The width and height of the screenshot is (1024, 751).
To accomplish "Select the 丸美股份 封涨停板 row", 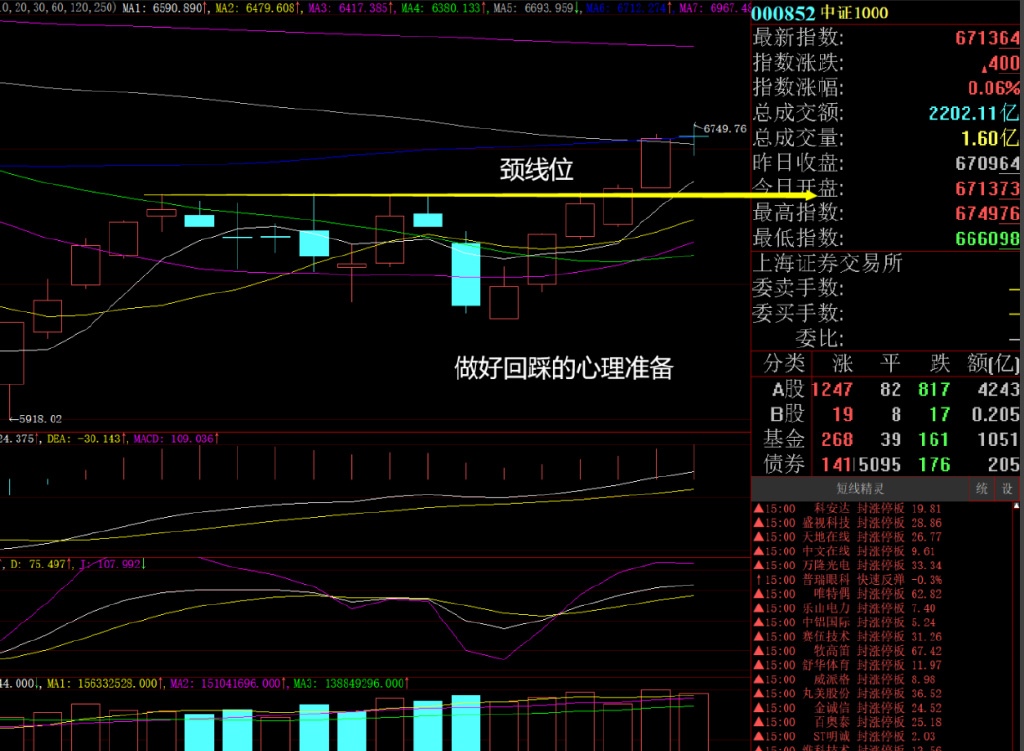I will (x=848, y=694).
